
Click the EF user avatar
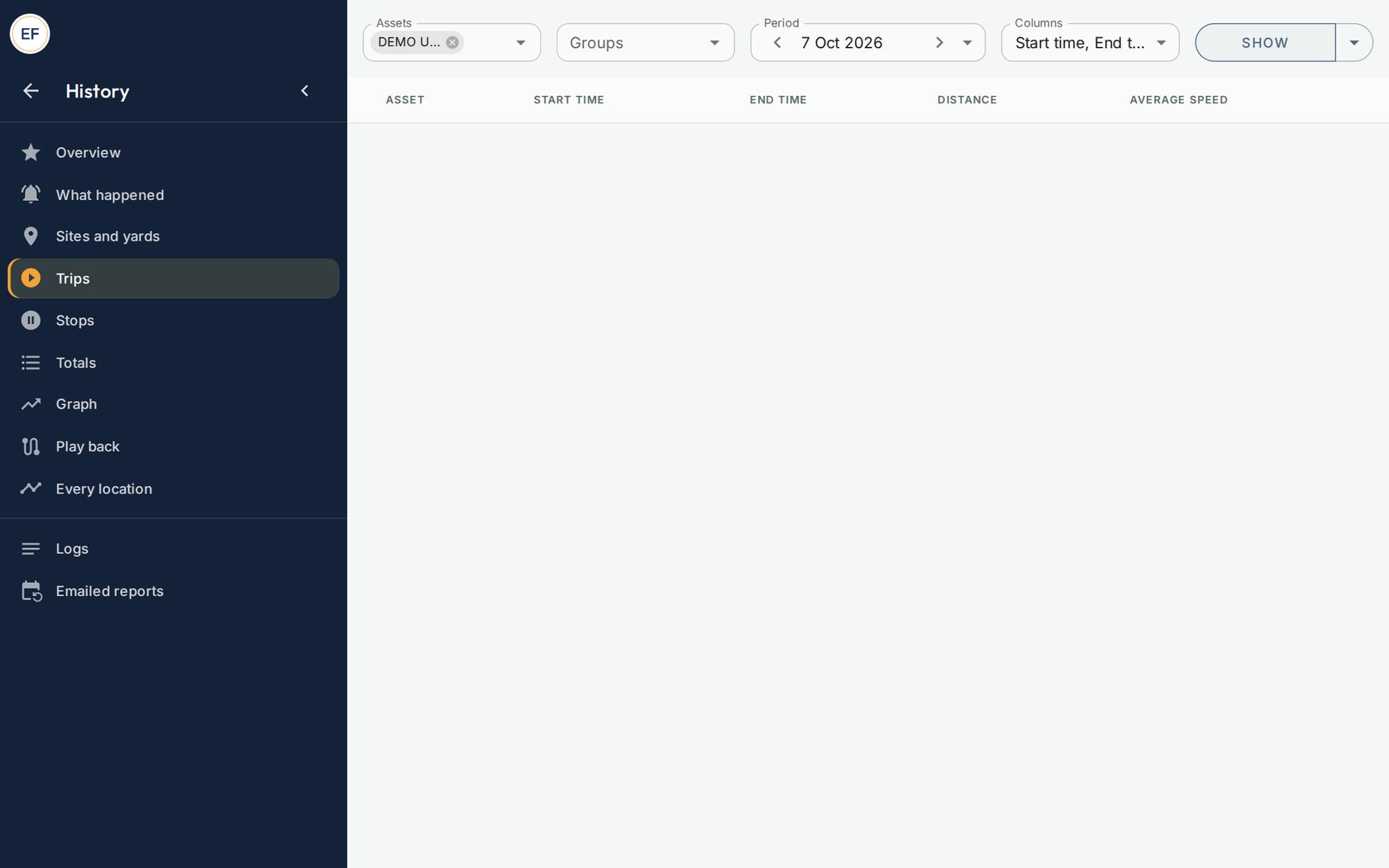pyautogui.click(x=30, y=34)
